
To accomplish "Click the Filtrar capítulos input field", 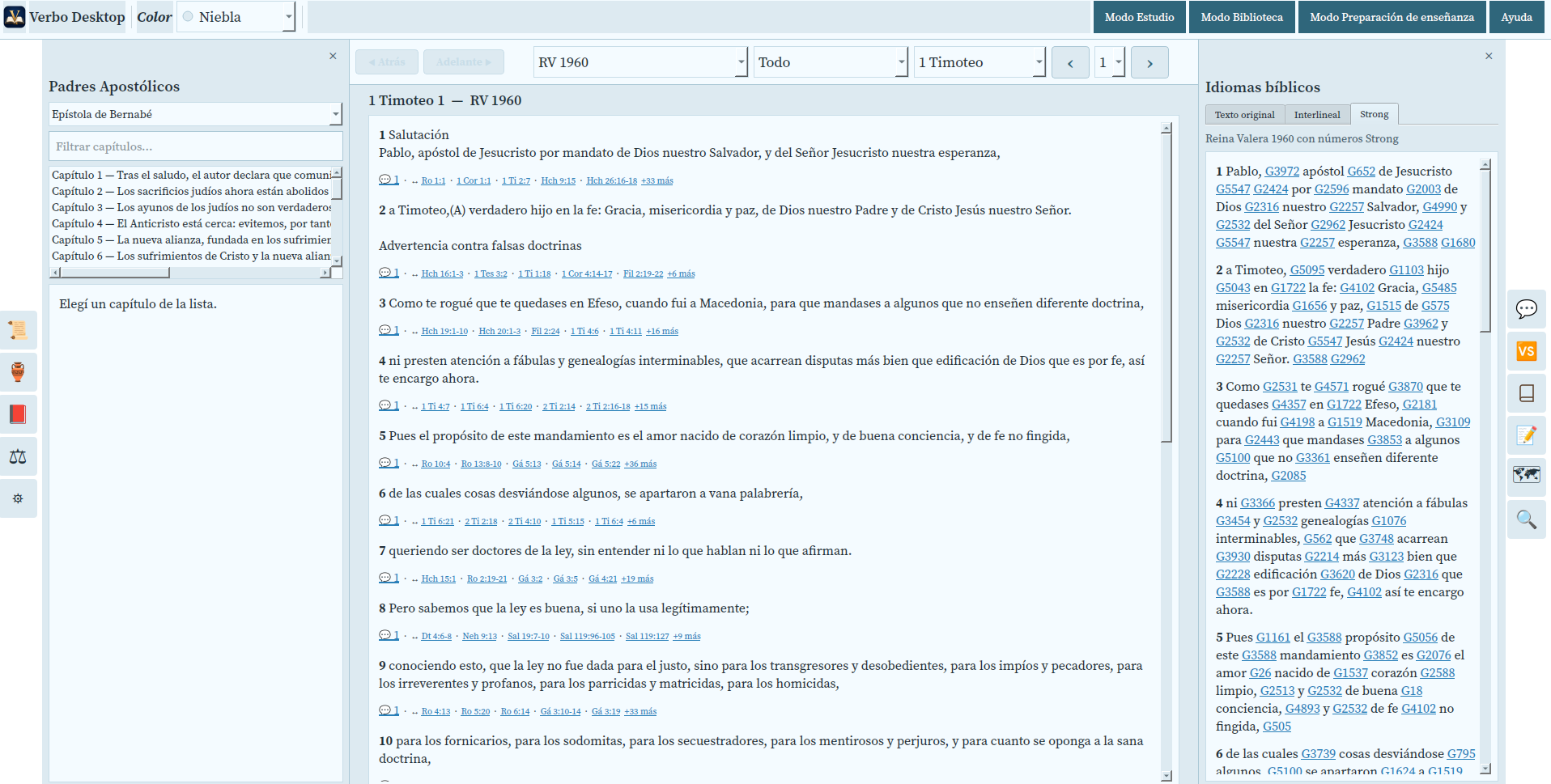I will [x=195, y=146].
